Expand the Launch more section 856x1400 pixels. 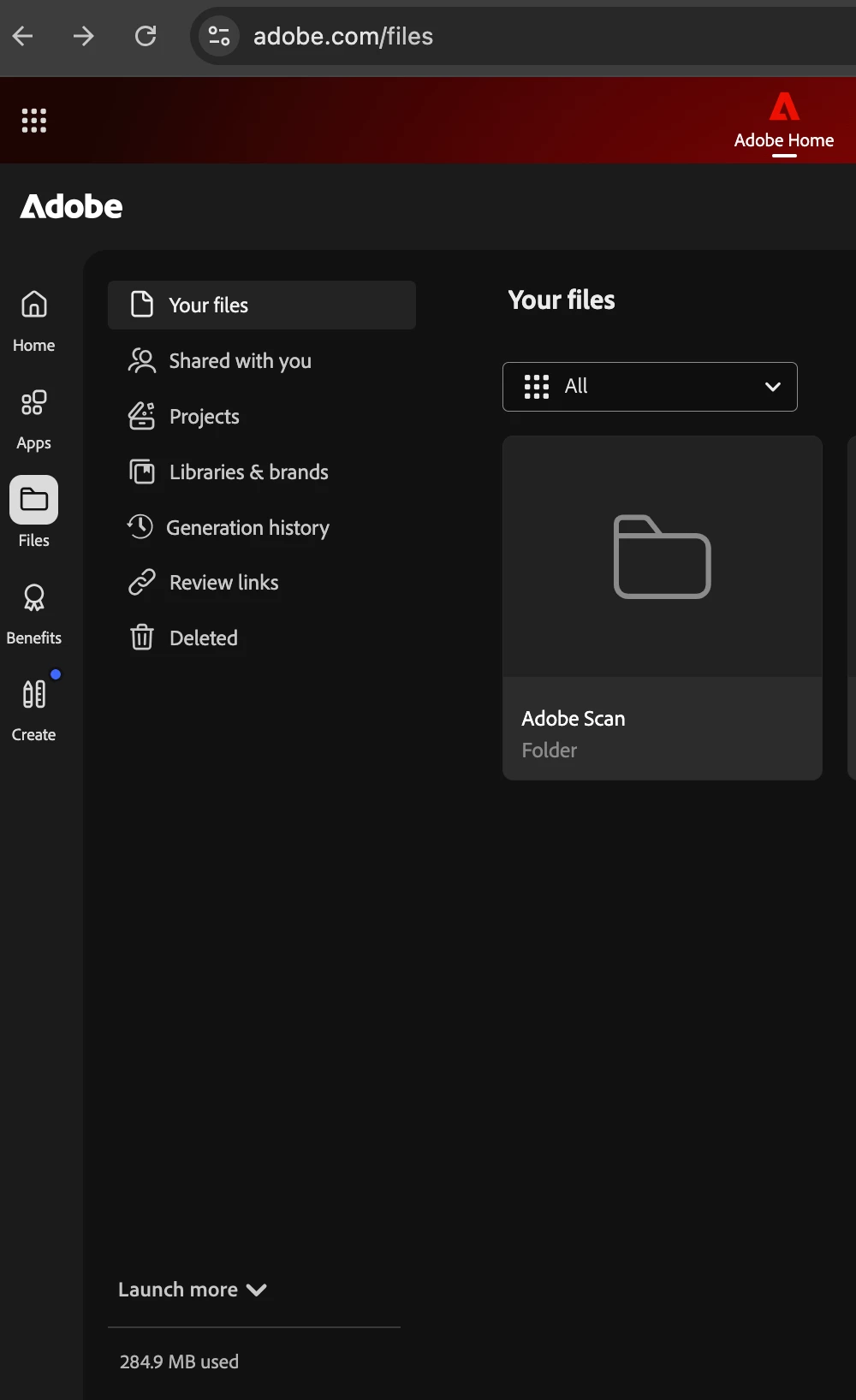coord(193,1290)
